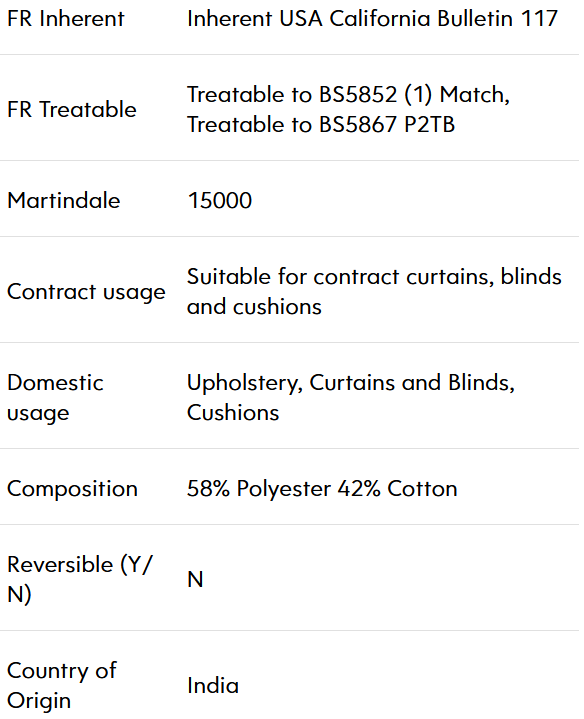584x719 pixels.
Task: Select the Martindale value 15000
Action: (x=220, y=200)
